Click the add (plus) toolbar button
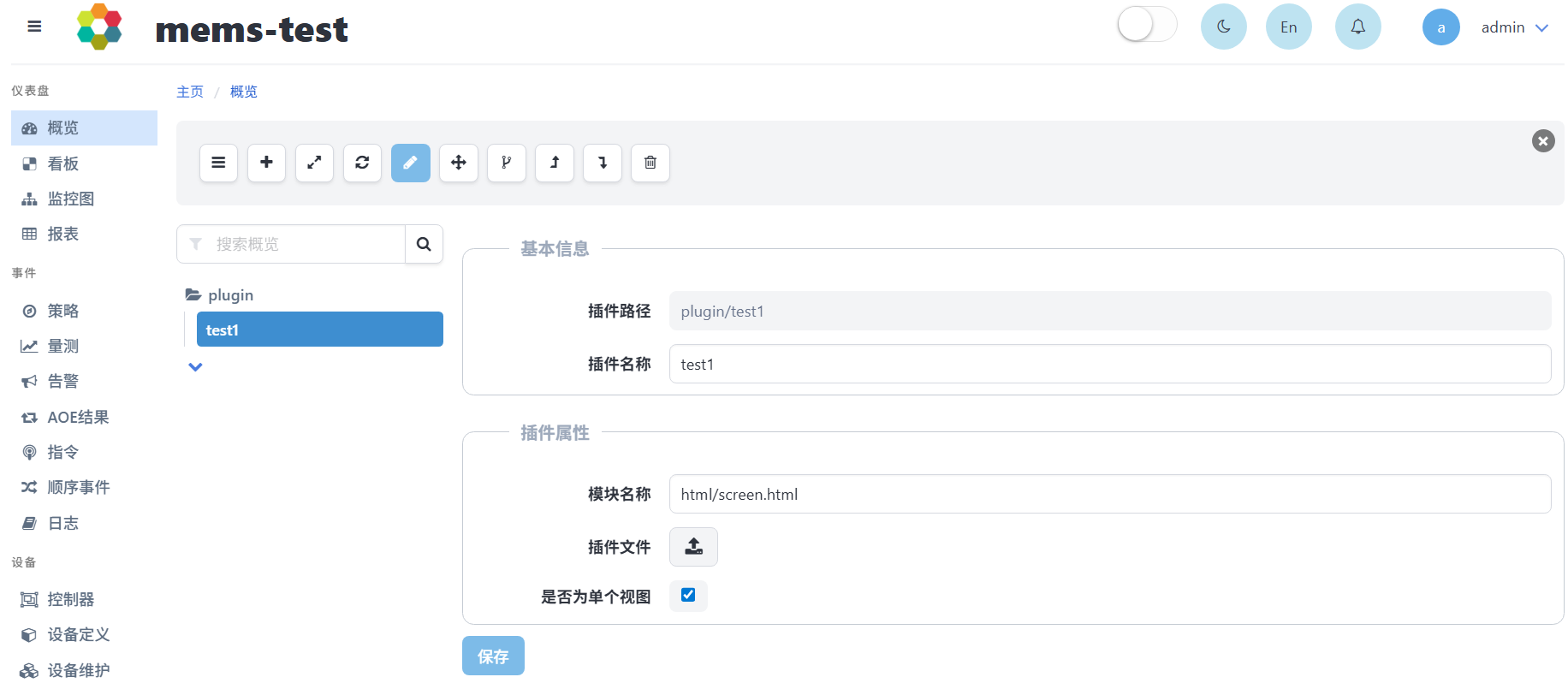The image size is (1568, 683). click(267, 163)
